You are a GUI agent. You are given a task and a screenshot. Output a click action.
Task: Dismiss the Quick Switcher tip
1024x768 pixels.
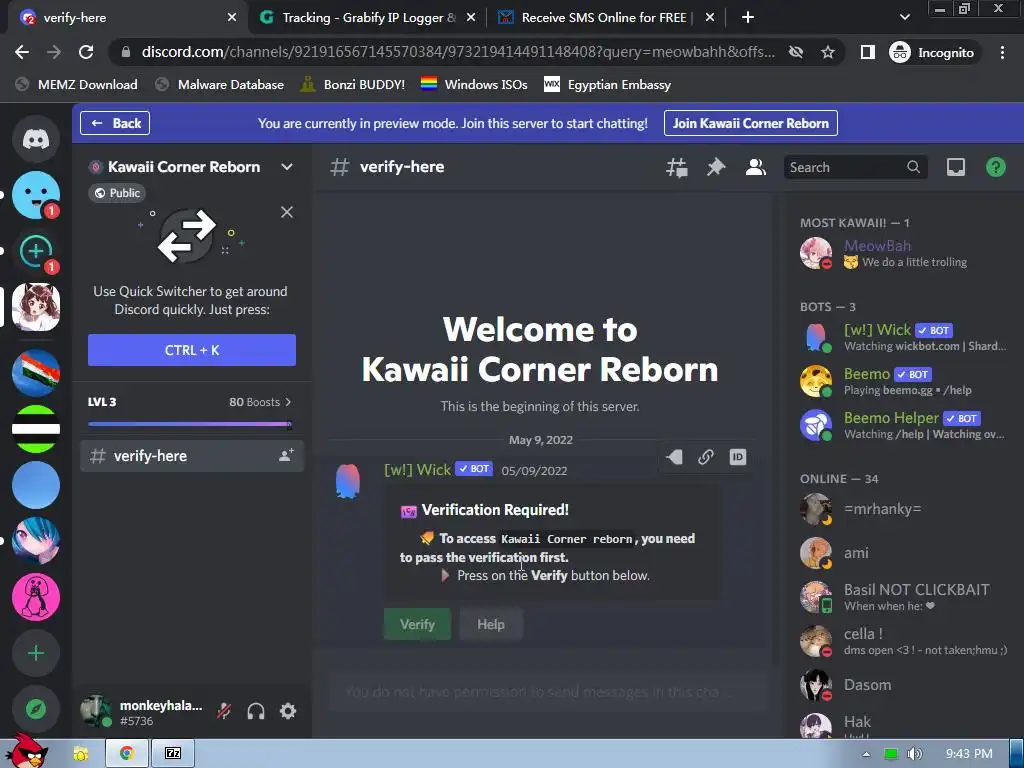(x=287, y=212)
